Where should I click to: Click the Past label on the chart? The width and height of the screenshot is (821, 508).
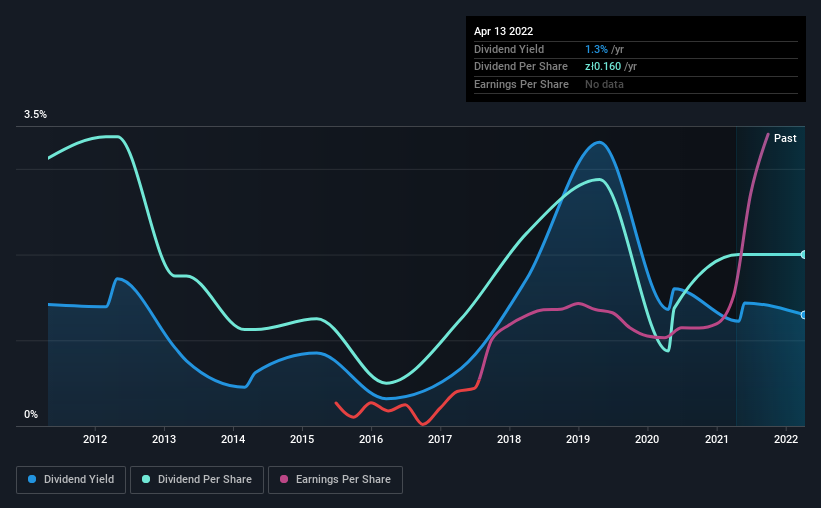[x=785, y=138]
